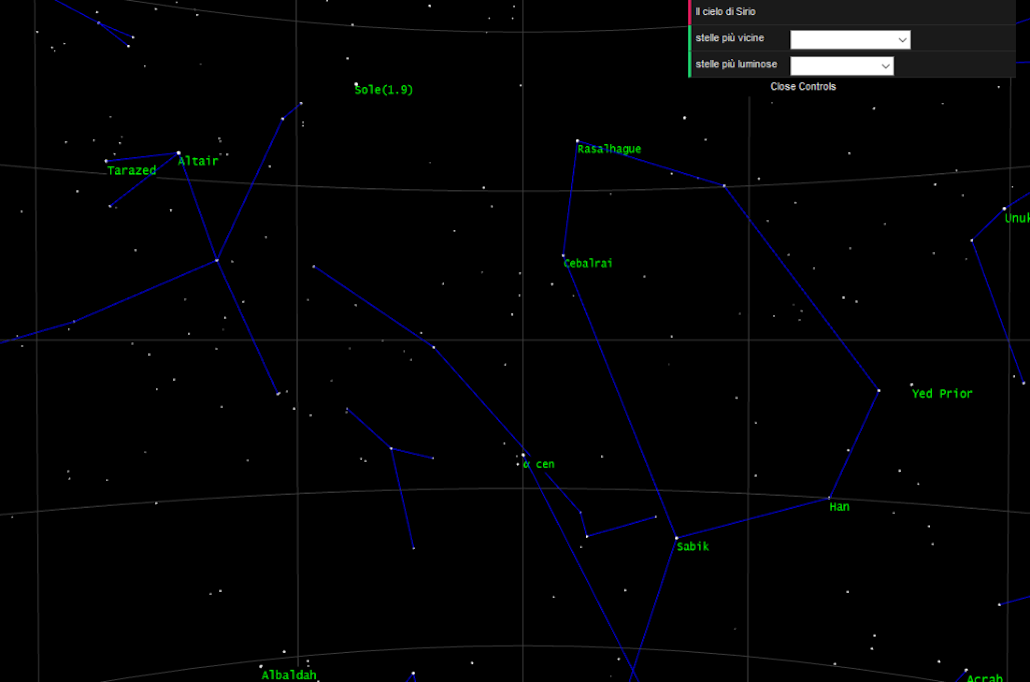1030x682 pixels.
Task: Click the Han star label
Action: [x=839, y=507]
